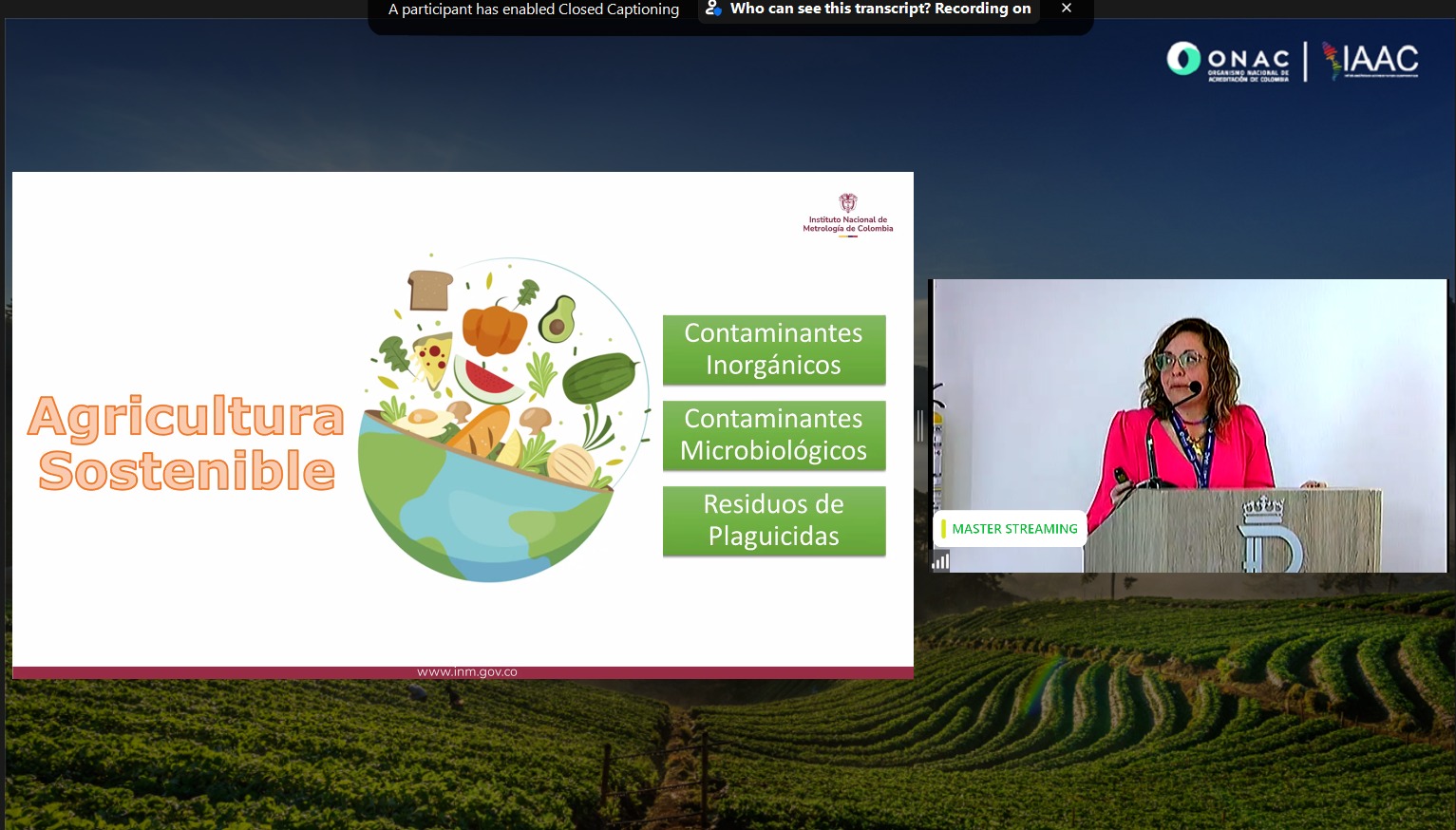Viewport: 1456px width, 830px height.
Task: Click 'A participant has enabled Closed Captioning' text
Action: (534, 9)
